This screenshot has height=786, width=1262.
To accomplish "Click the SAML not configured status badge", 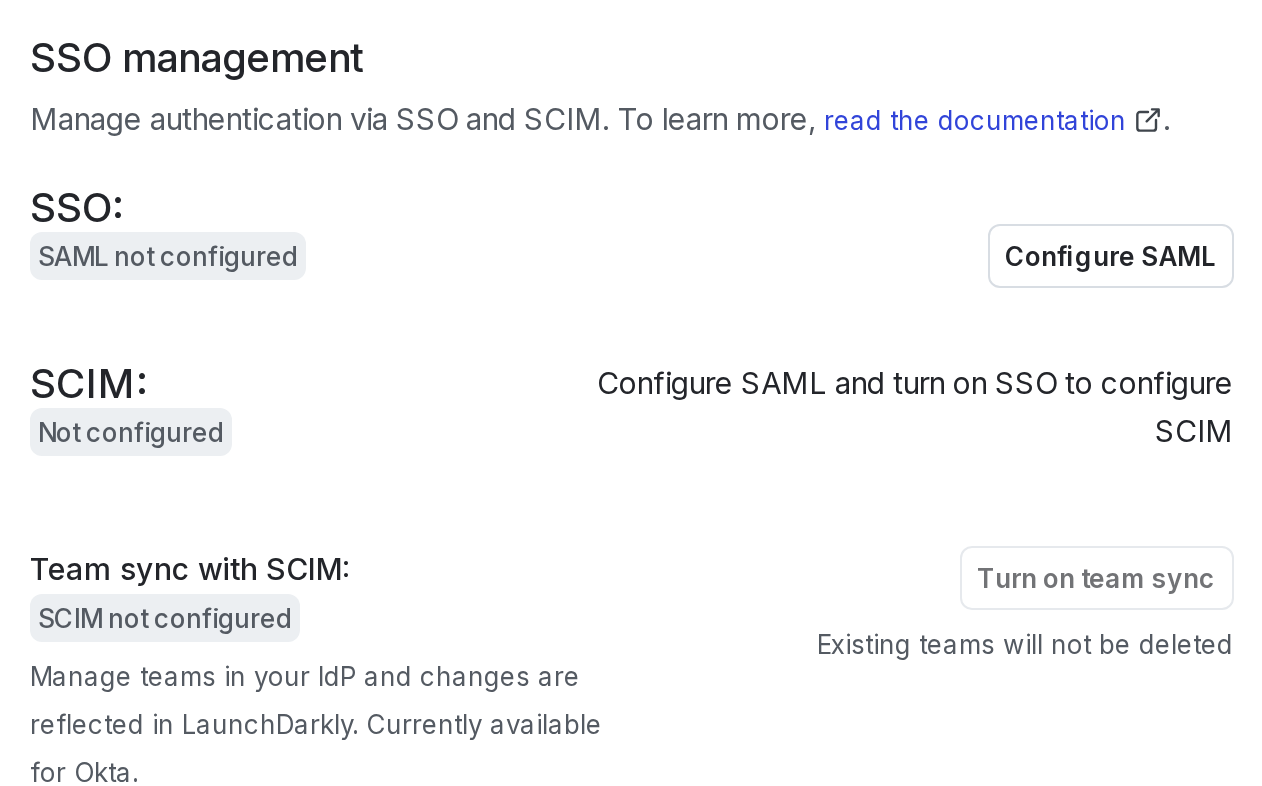I will pyautogui.click(x=167, y=256).
